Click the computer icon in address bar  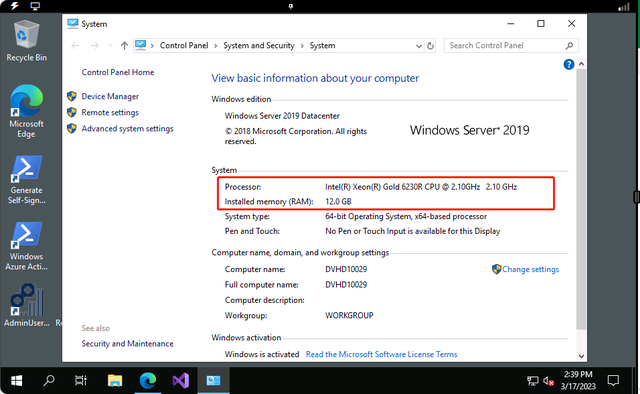[141, 45]
